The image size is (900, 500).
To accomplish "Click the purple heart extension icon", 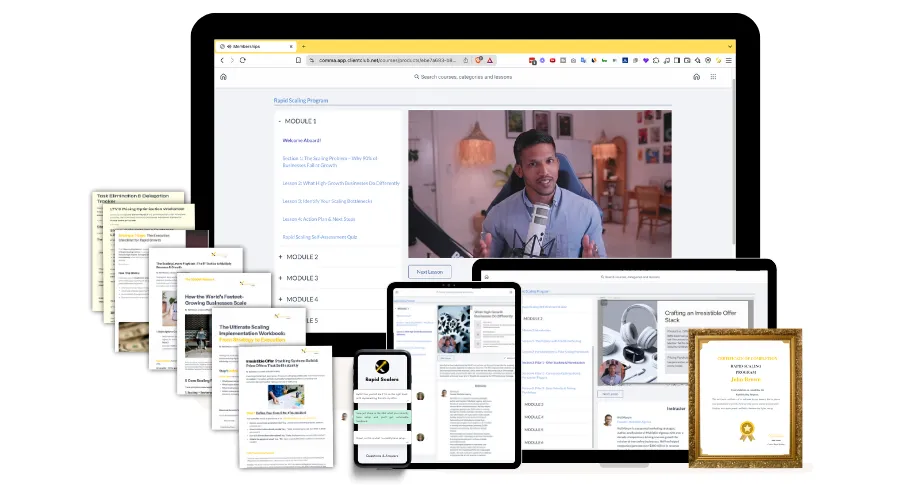I will tap(646, 60).
